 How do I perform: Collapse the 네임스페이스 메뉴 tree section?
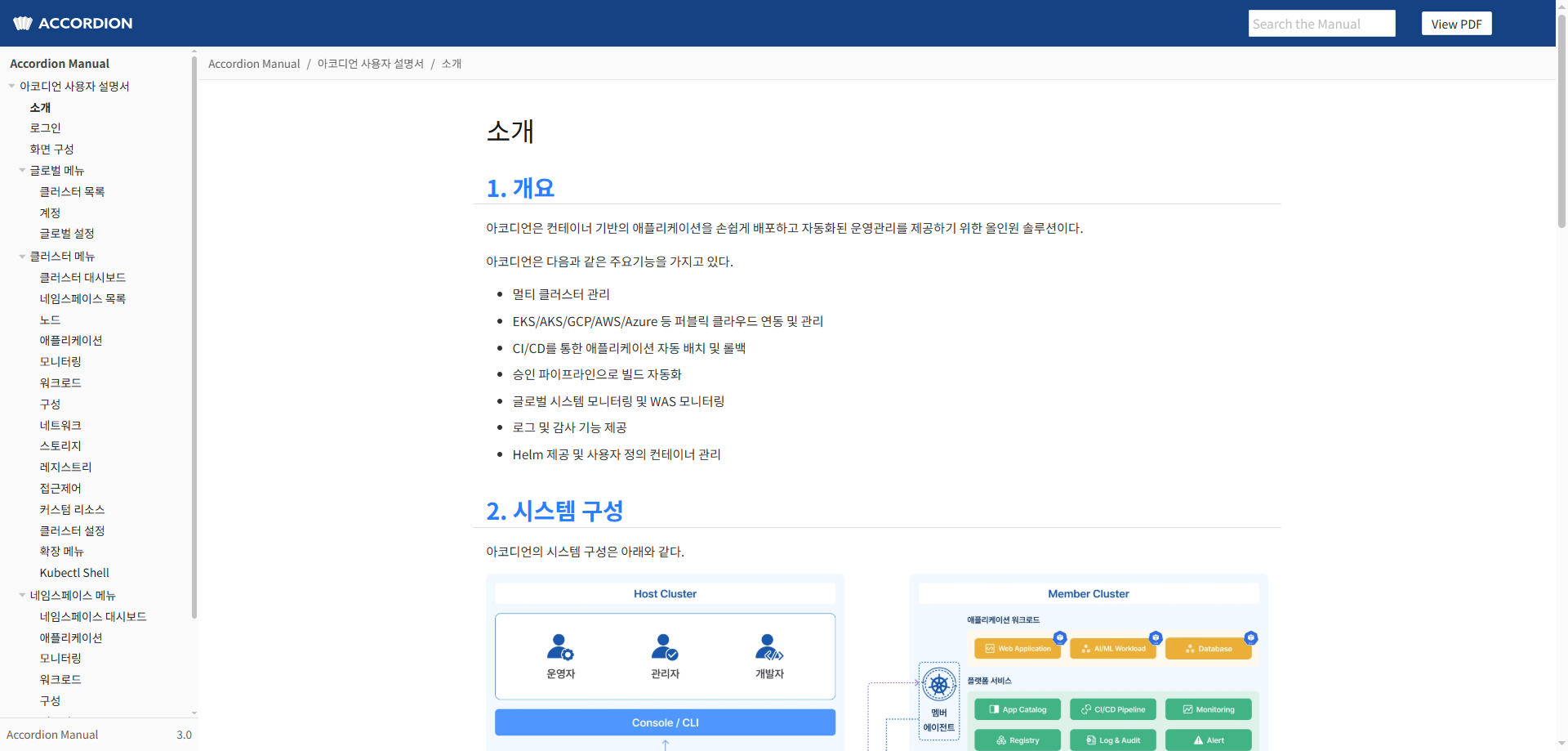click(22, 595)
